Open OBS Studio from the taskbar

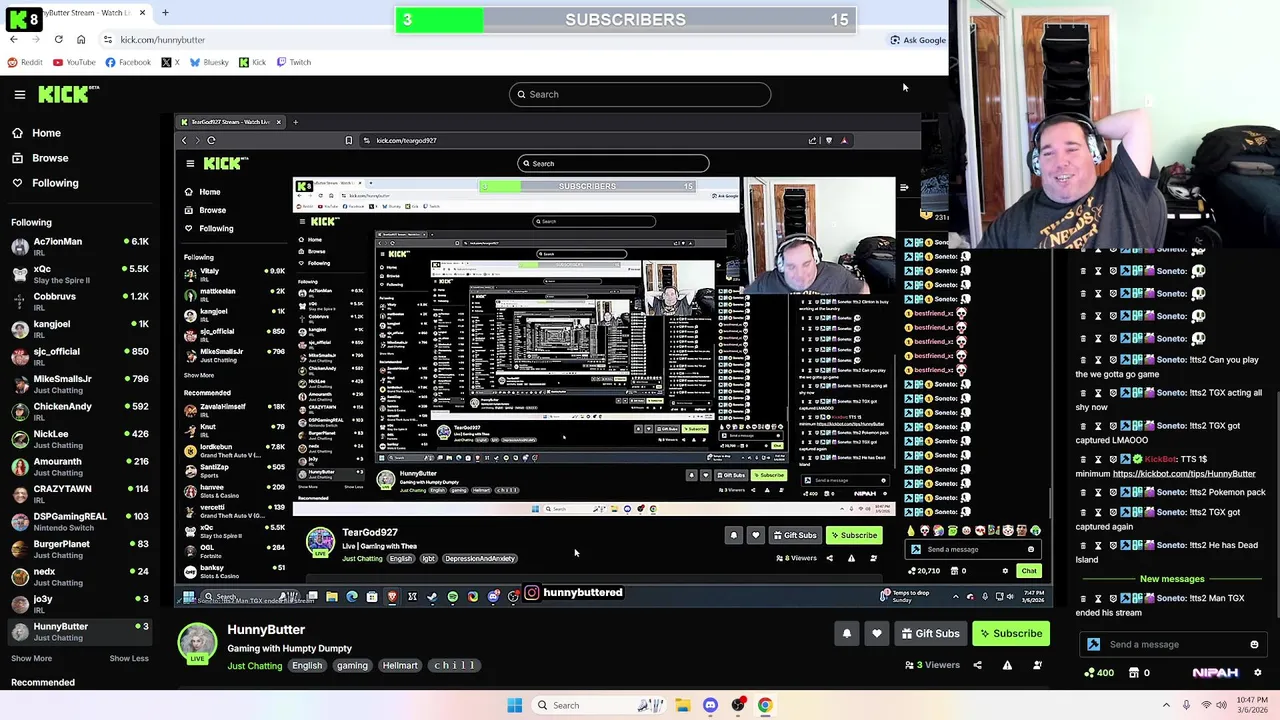pos(737,705)
